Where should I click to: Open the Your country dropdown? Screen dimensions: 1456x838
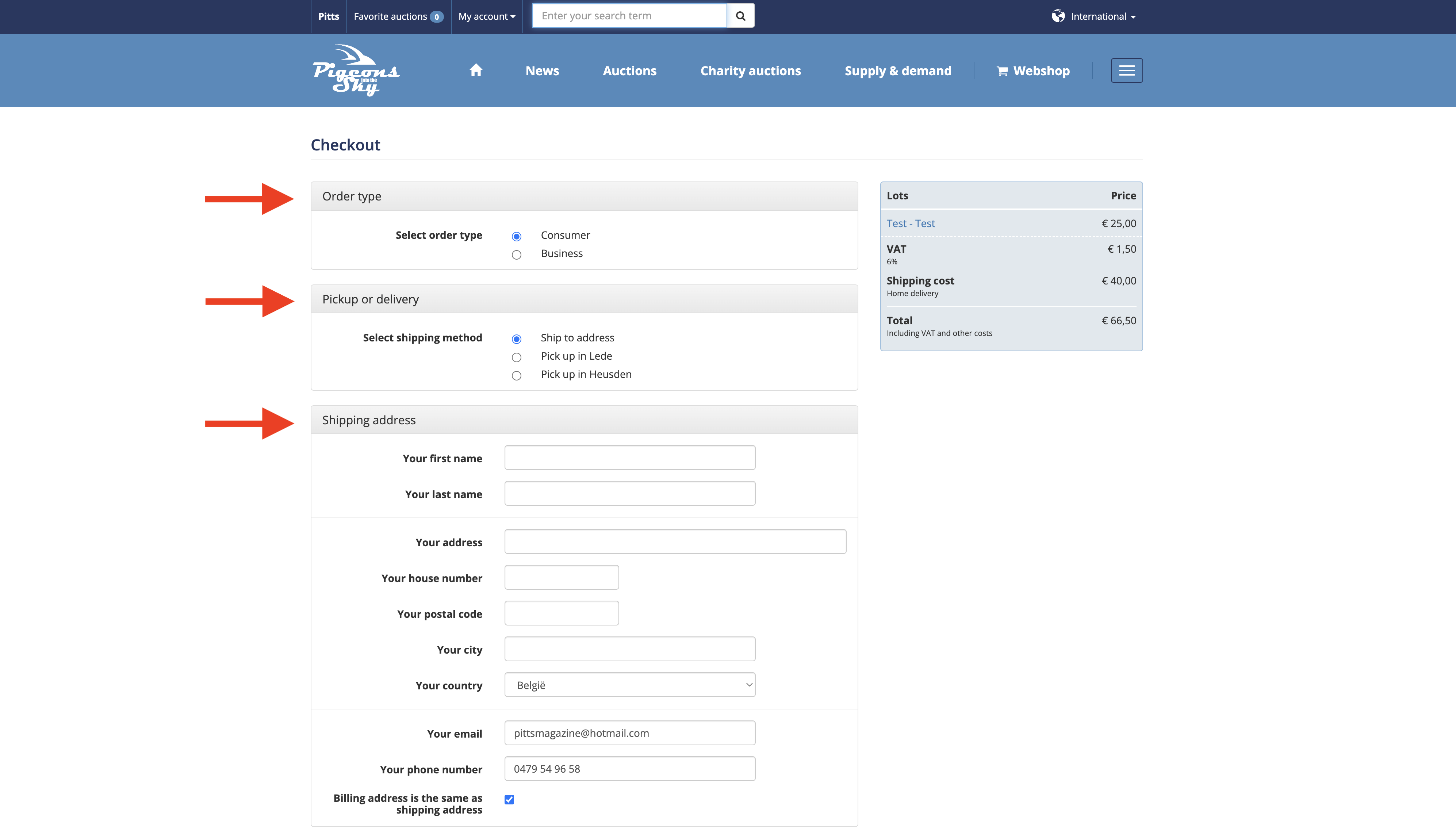pyautogui.click(x=629, y=685)
